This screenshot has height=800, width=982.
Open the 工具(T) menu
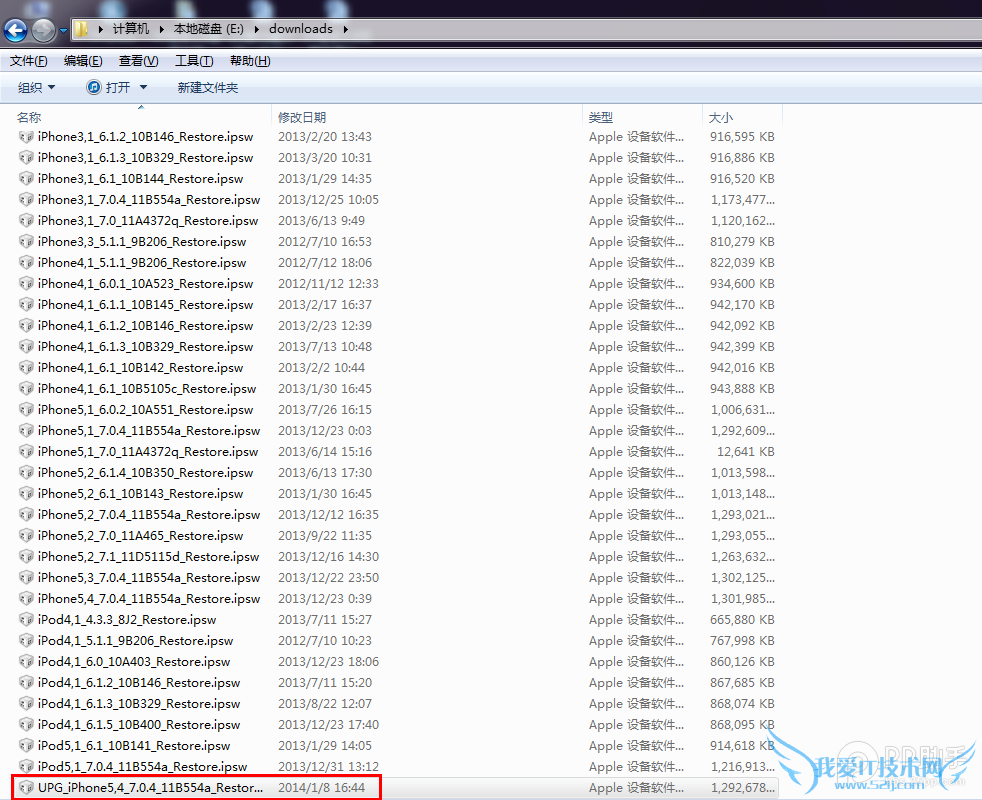[194, 61]
